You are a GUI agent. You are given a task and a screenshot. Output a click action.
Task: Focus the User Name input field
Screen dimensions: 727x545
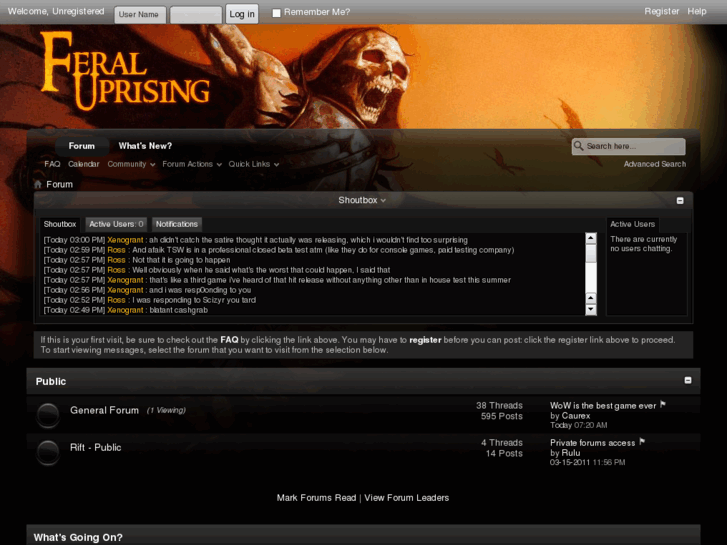tap(140, 14)
